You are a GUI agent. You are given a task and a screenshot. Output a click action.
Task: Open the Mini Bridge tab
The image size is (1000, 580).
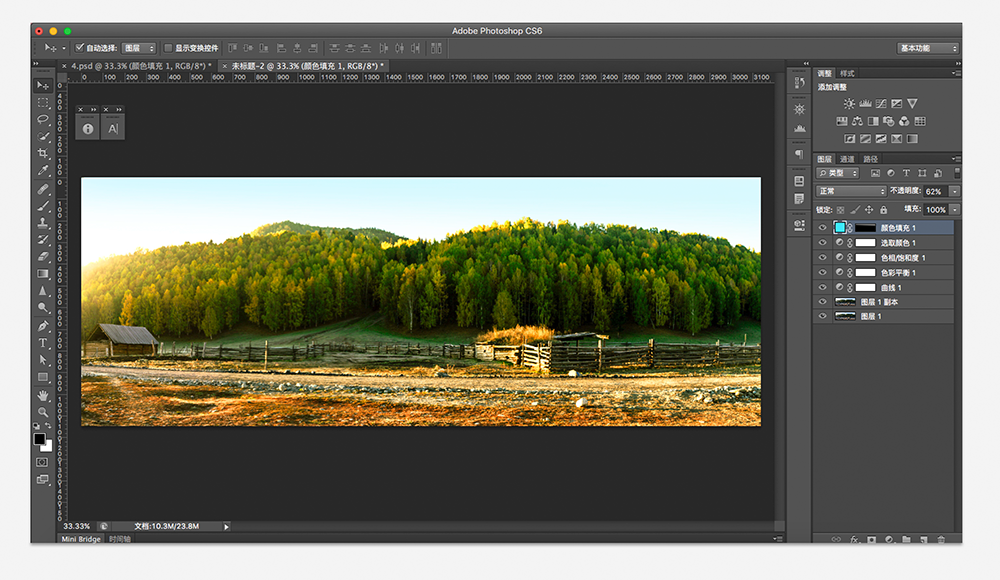[x=81, y=539]
